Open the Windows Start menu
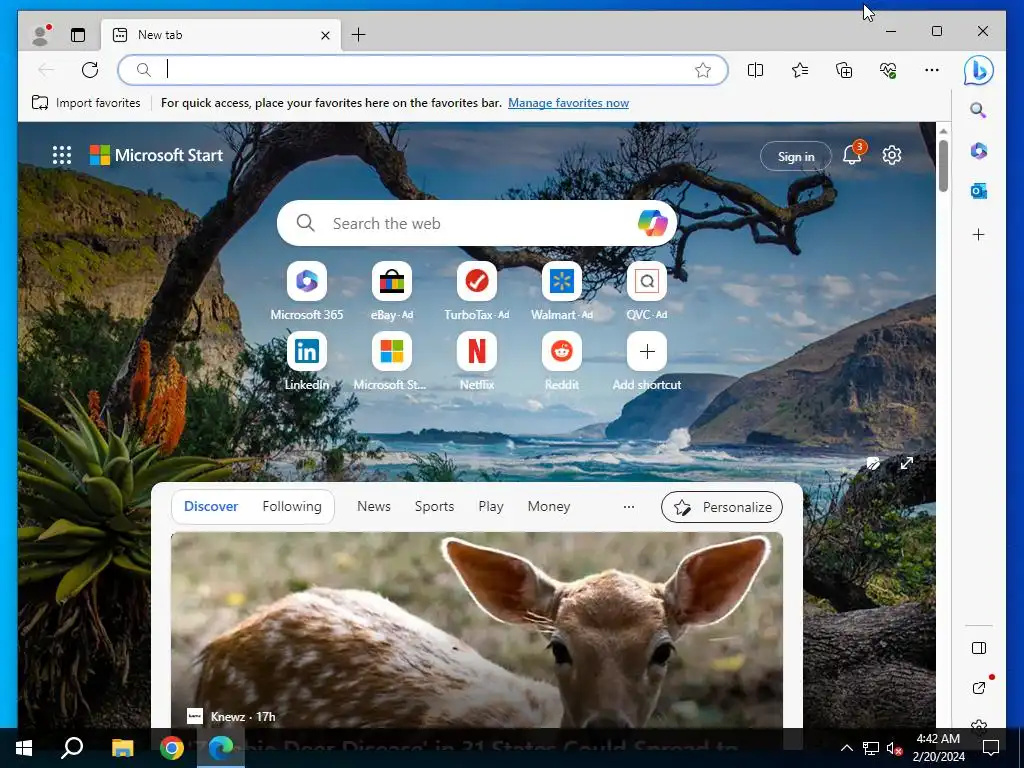1024x768 pixels. (24, 748)
